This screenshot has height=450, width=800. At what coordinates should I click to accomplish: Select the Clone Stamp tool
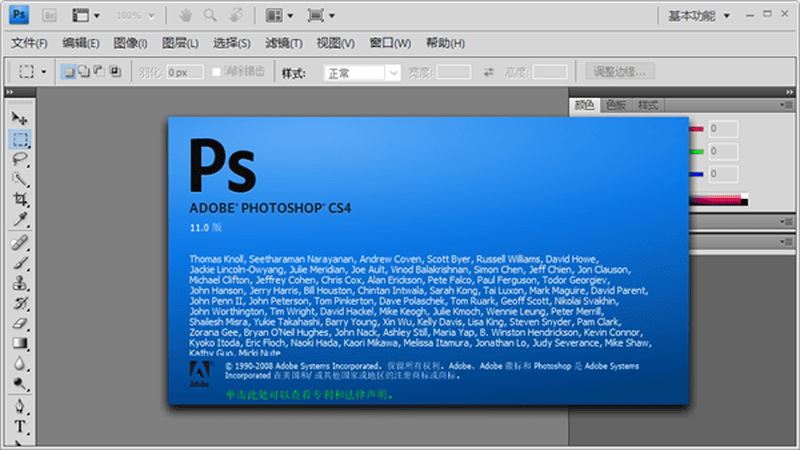click(x=20, y=284)
